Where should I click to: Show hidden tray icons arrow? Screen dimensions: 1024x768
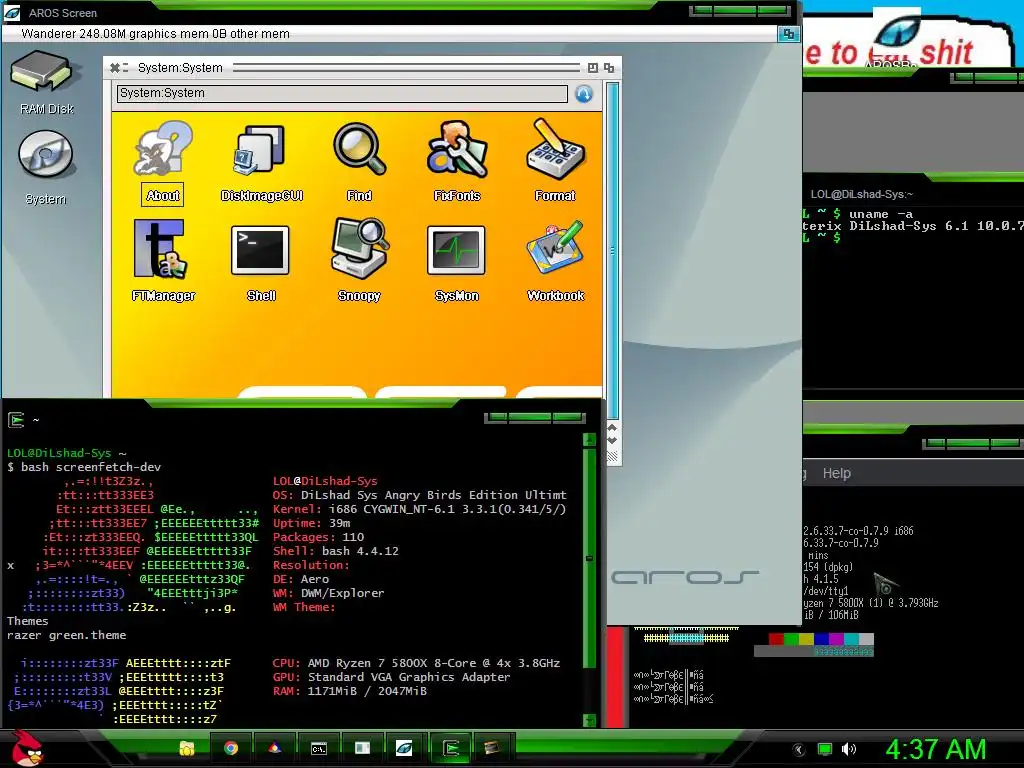[799, 750]
